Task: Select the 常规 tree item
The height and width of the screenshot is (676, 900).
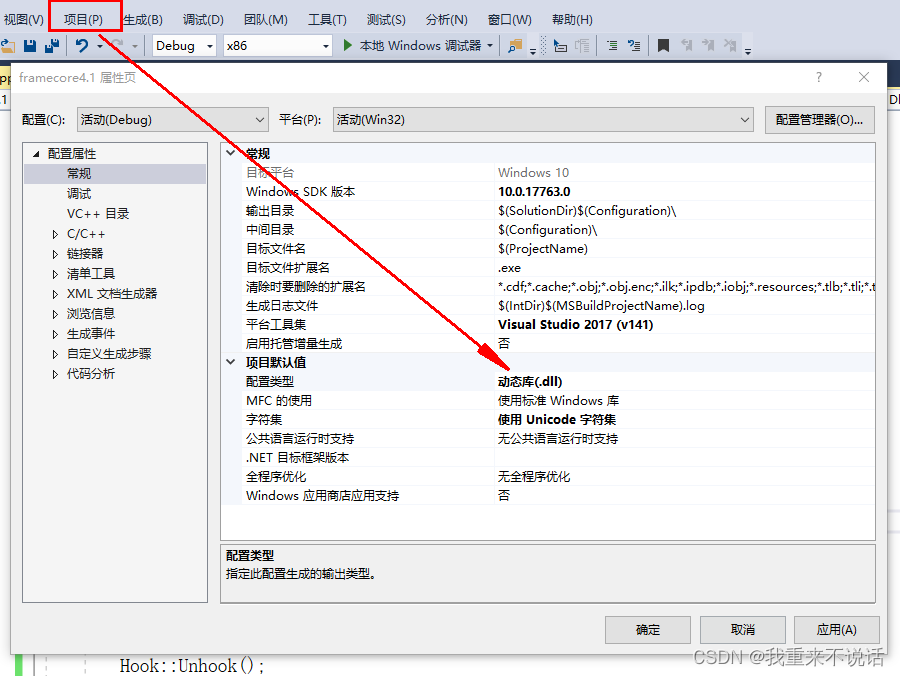Action: (x=79, y=173)
